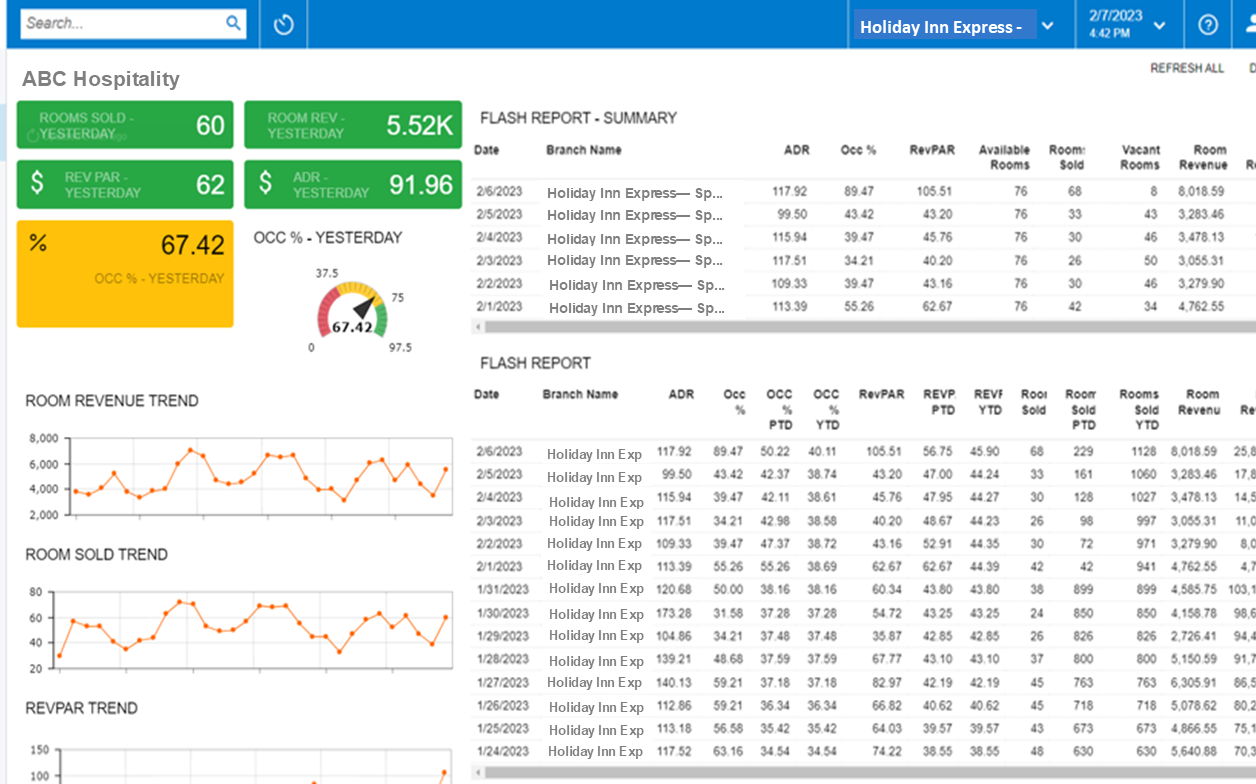Expand the Holiday Inn Express branch dropdown
This screenshot has height=784, width=1256.
tap(1047, 26)
